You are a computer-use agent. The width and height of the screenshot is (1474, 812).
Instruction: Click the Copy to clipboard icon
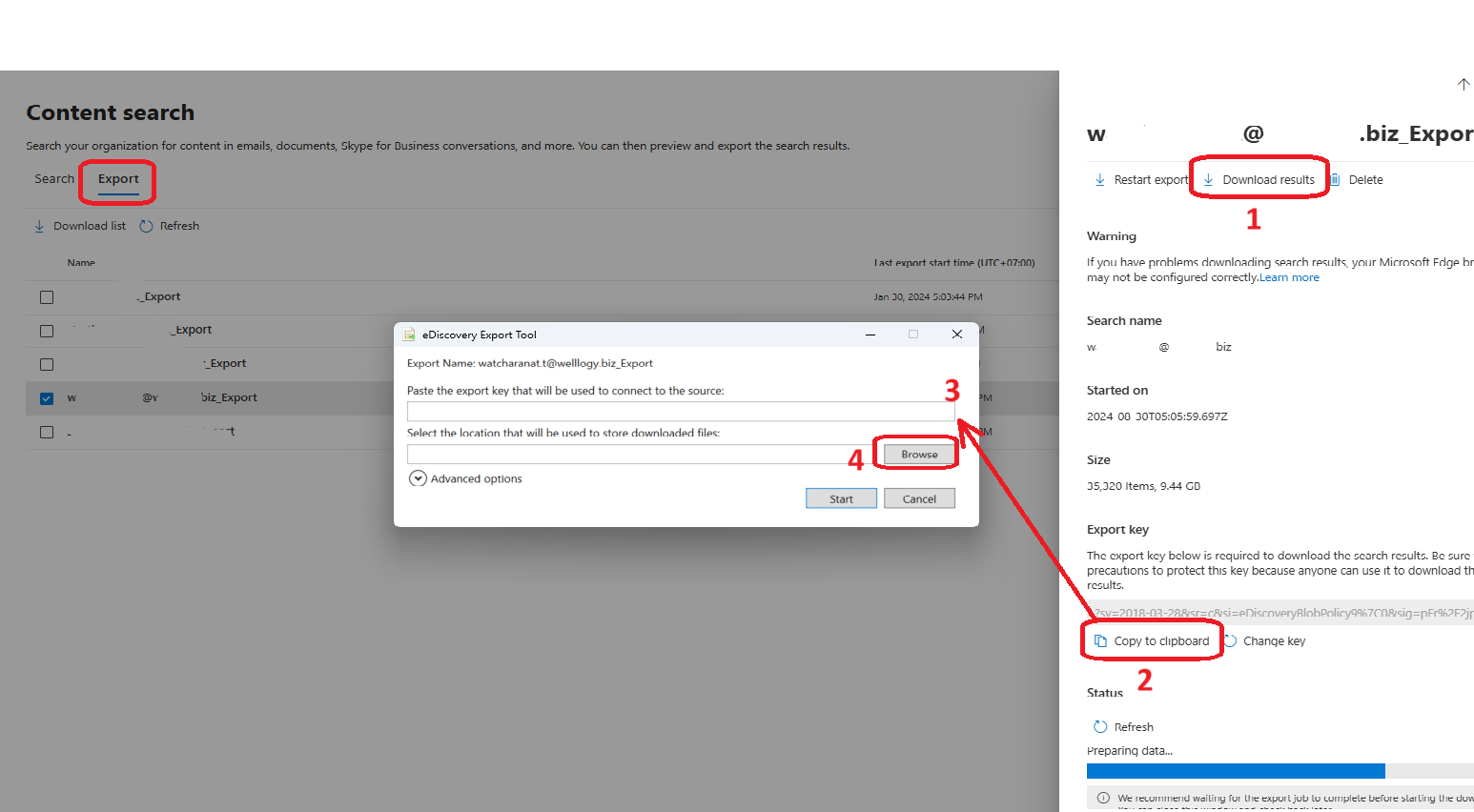1100,641
